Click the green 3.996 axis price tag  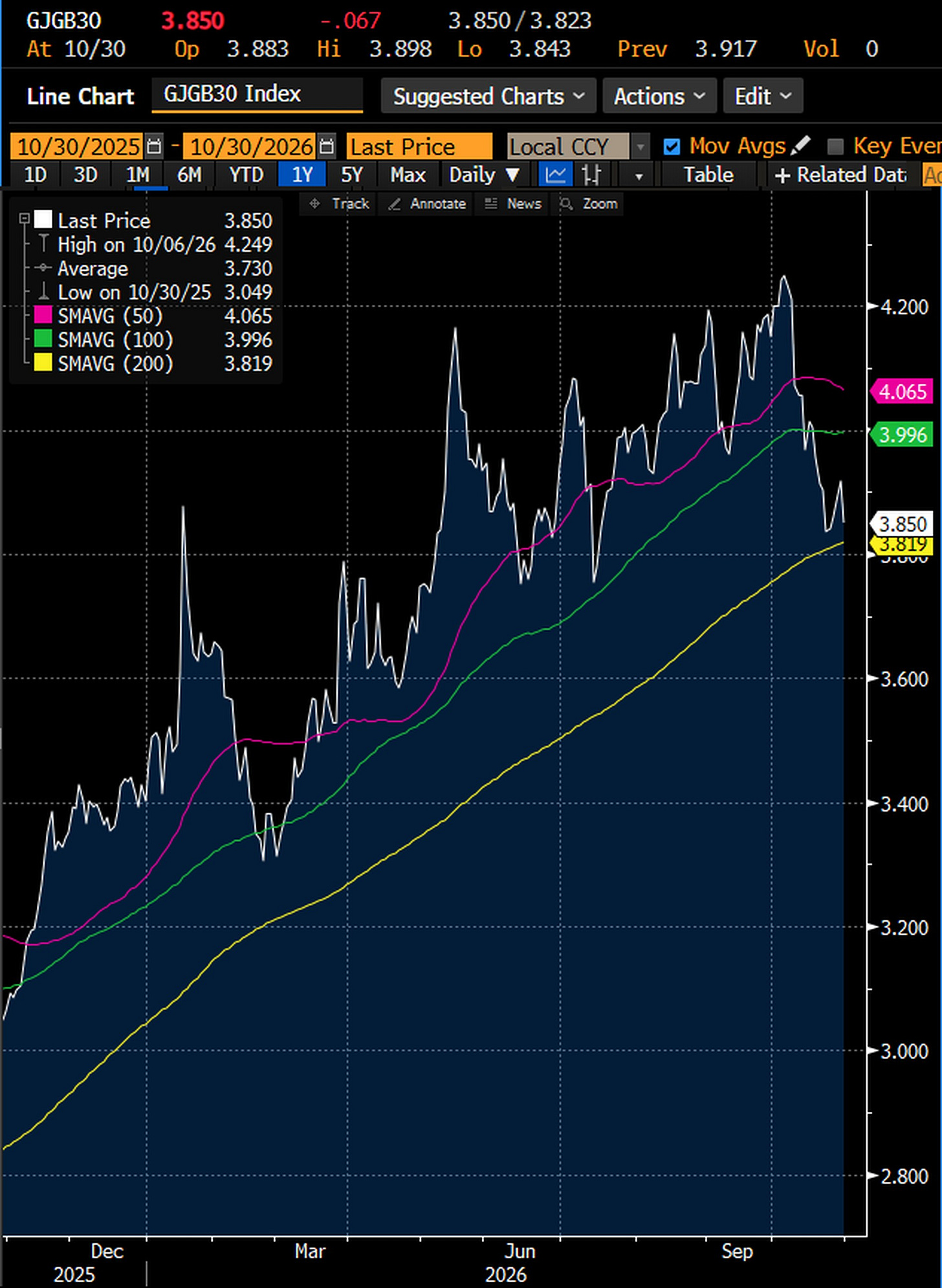point(901,434)
